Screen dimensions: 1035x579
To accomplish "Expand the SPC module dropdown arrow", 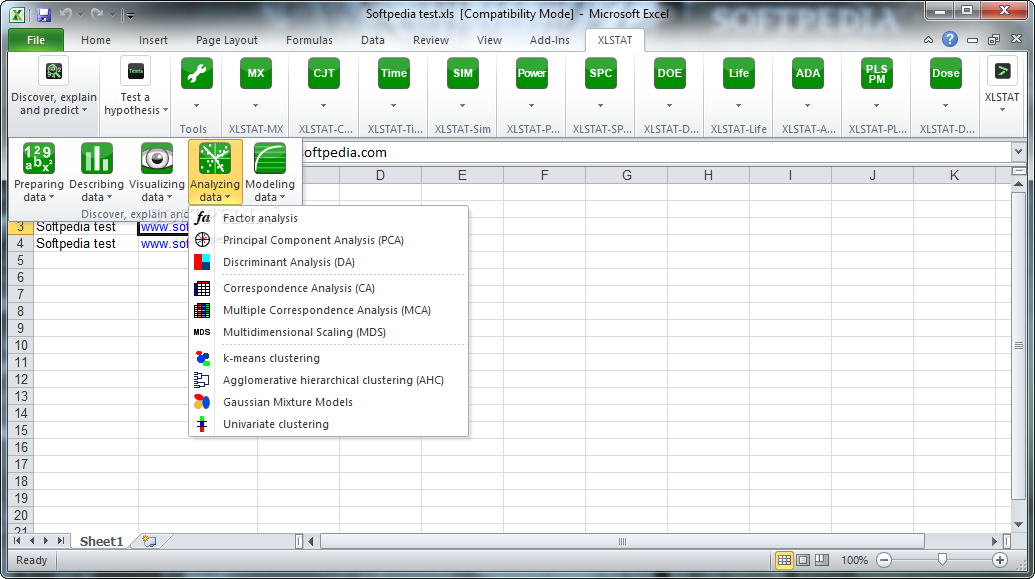I will (601, 106).
